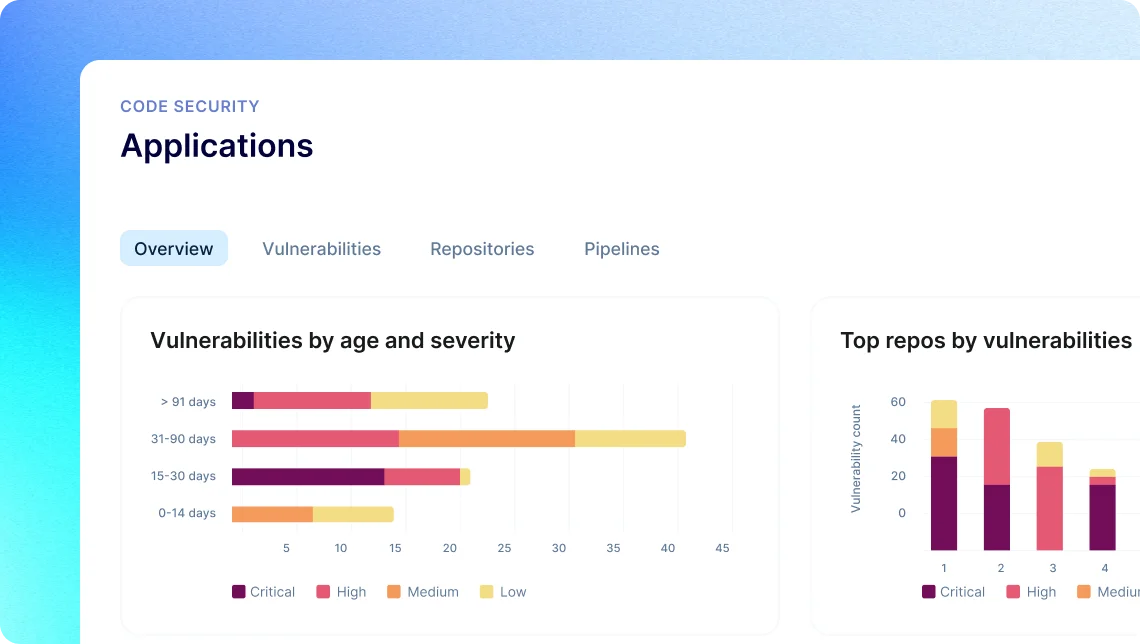Click the Low segment of > 91 days bar
1140x644 pixels.
[x=429, y=401]
